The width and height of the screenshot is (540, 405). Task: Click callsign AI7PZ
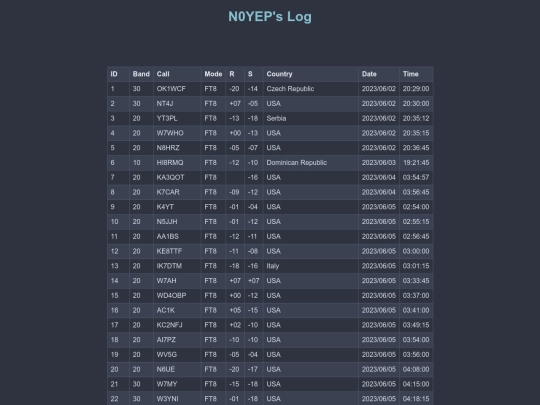166,340
